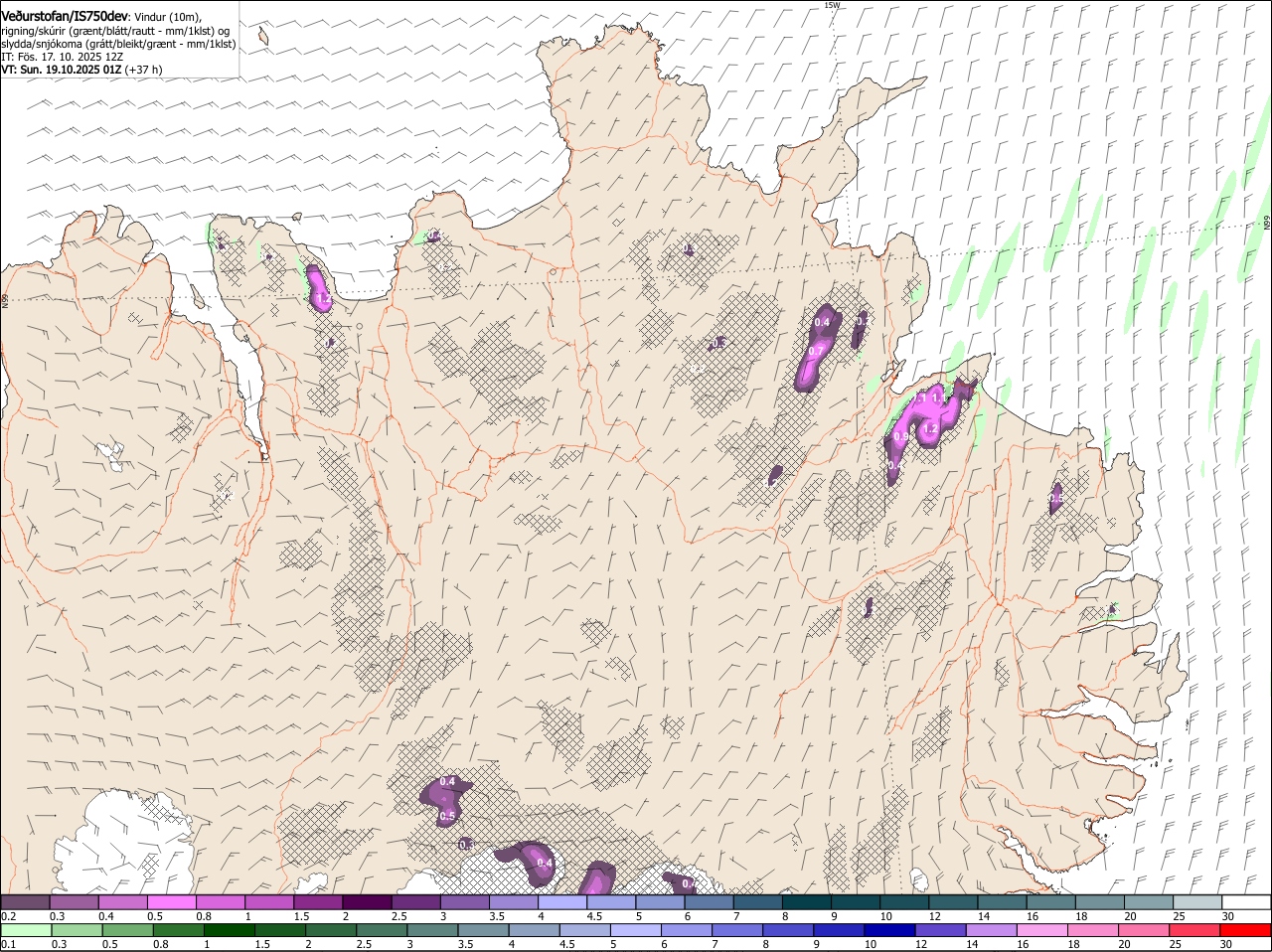Click the Veðurstofan/IS750dev title text
The height and width of the screenshot is (952, 1272).
coord(65,17)
